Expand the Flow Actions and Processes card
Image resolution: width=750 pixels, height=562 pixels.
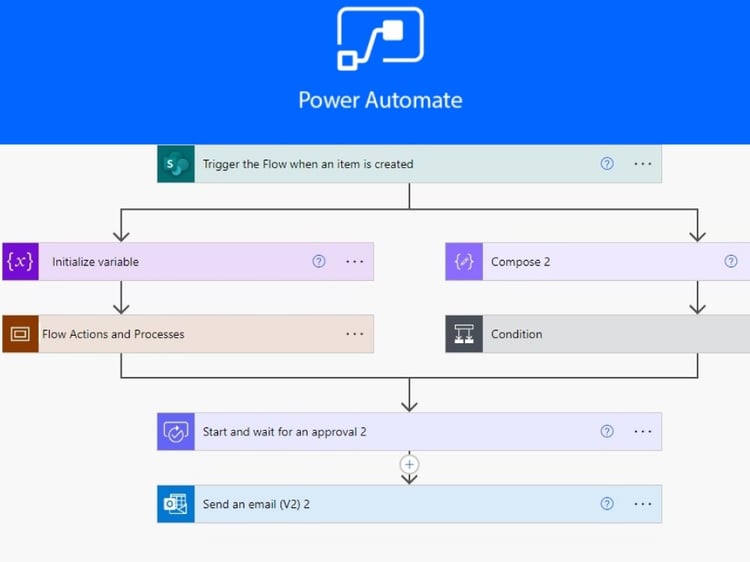coord(188,334)
